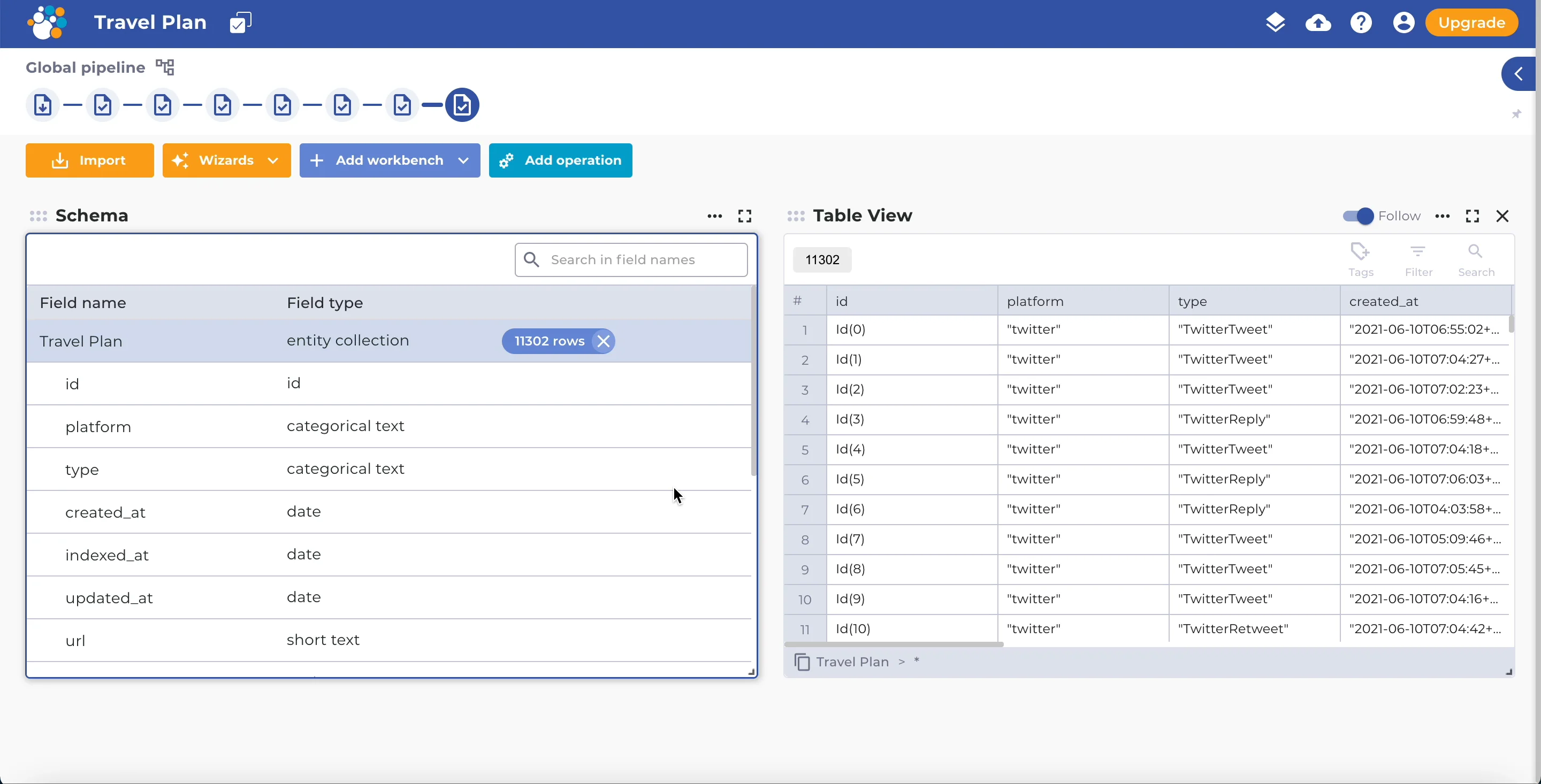Click the type column header in table

click(1254, 301)
